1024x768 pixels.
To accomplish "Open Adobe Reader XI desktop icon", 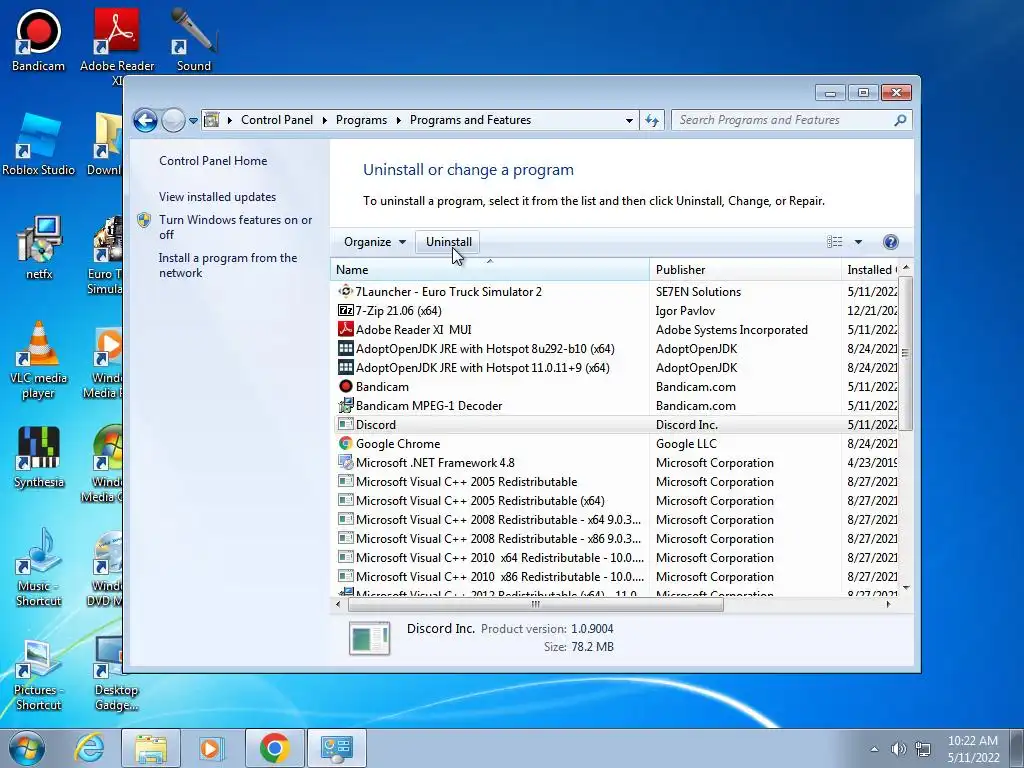I will click(116, 44).
